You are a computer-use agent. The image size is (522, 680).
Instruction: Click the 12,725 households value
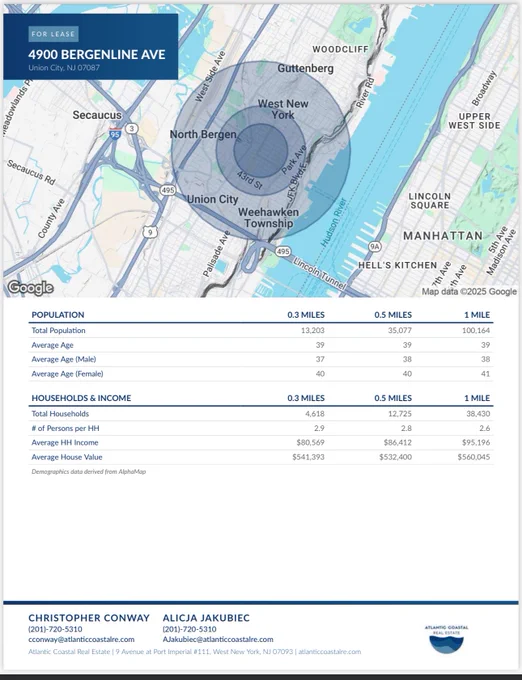[400, 414]
